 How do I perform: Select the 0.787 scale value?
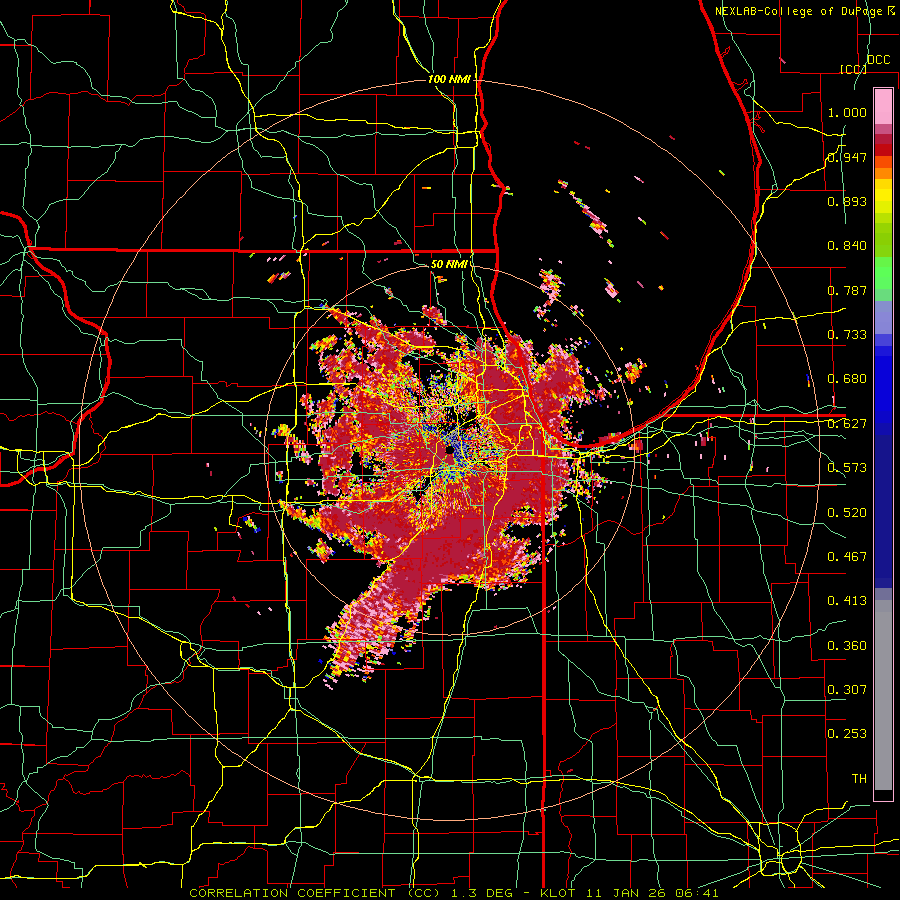847,290
